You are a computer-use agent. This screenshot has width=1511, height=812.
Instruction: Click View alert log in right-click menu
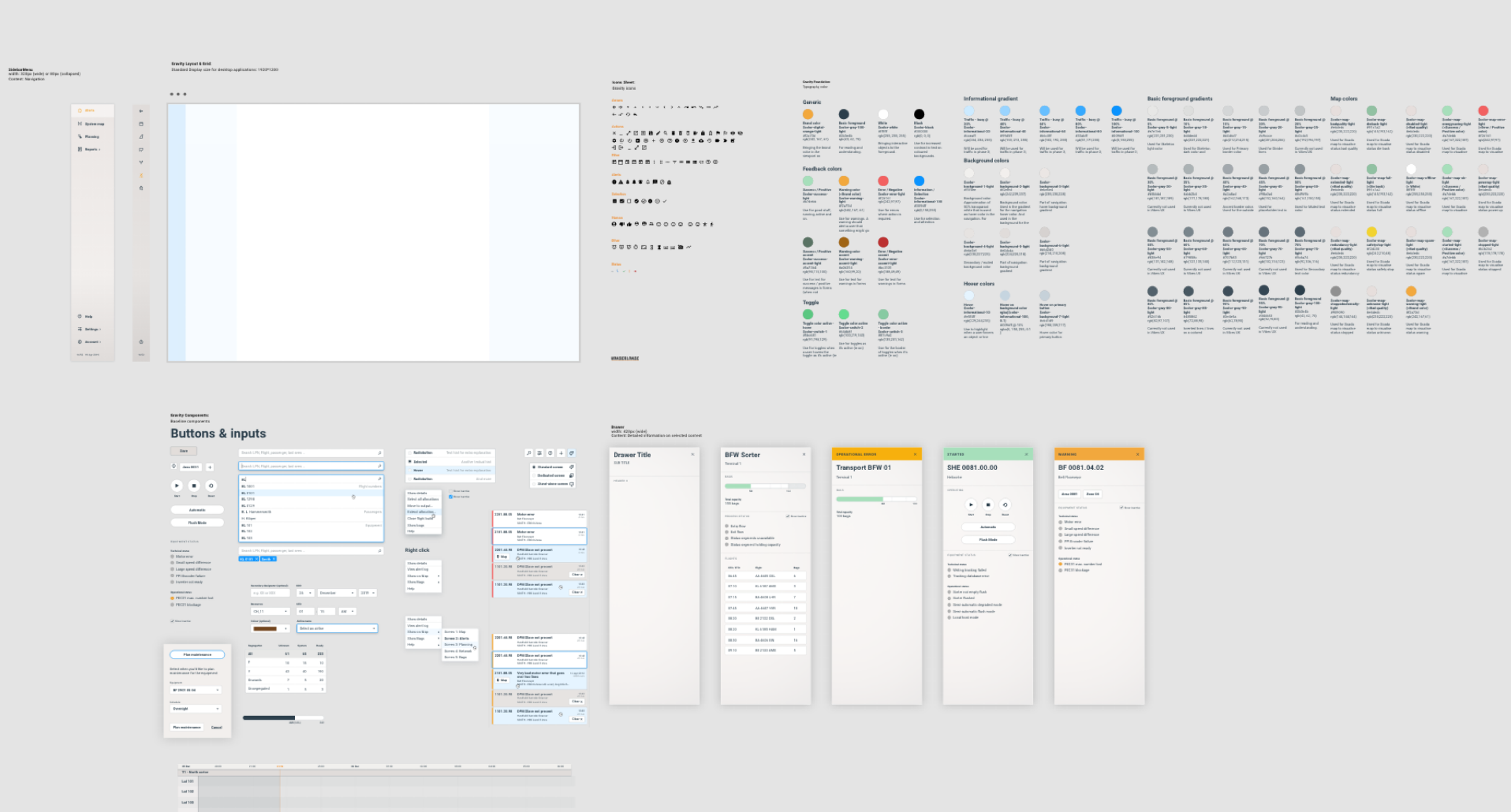click(x=418, y=569)
